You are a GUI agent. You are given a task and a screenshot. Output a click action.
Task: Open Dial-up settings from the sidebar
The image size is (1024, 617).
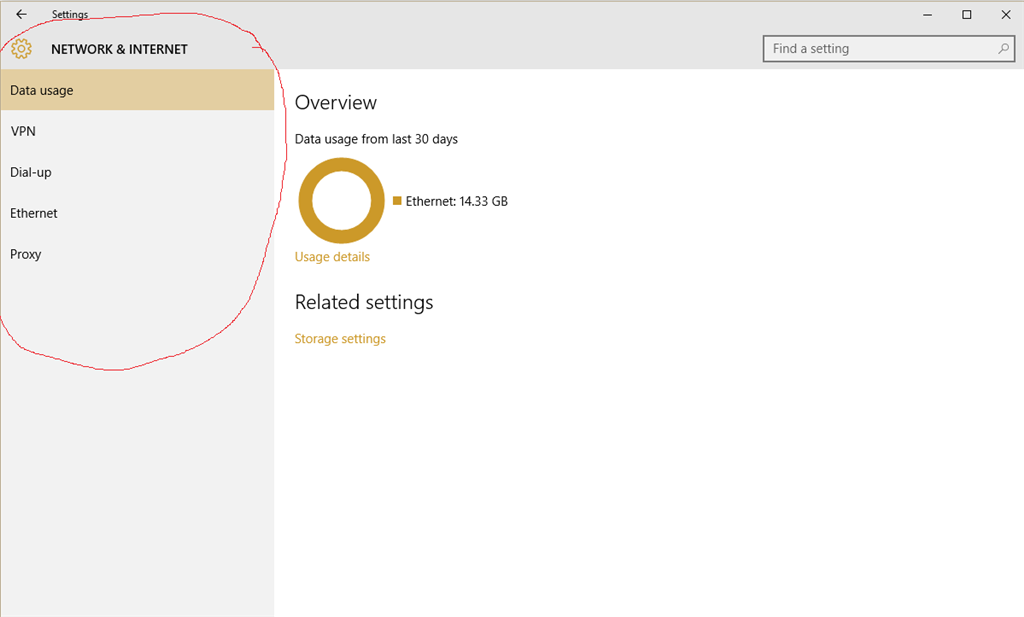coord(31,172)
